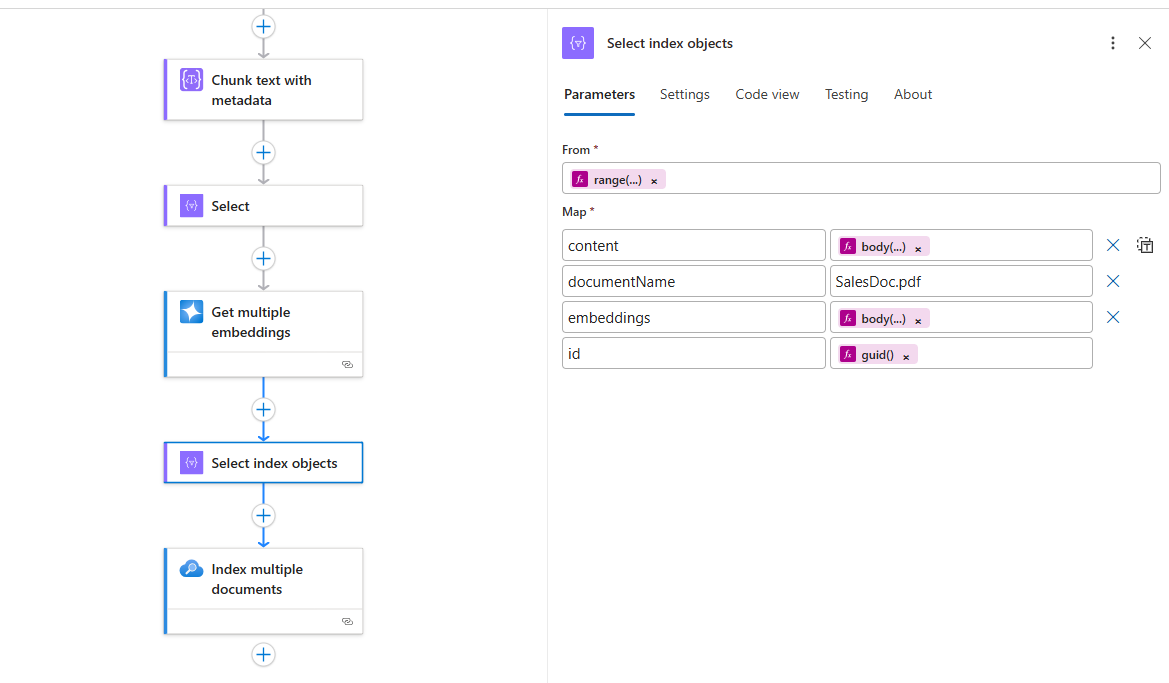The width and height of the screenshot is (1169, 683).
Task: Add step below Index multiple documents
Action: point(263,655)
